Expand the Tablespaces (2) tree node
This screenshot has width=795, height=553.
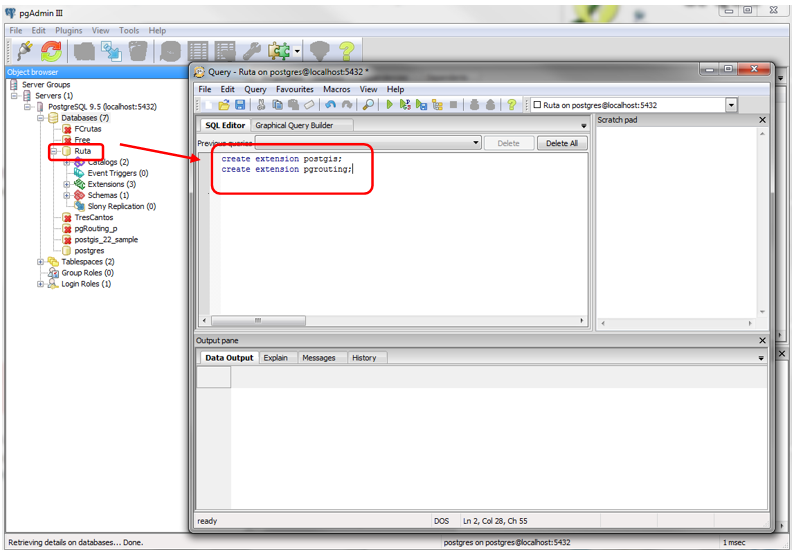(x=41, y=262)
